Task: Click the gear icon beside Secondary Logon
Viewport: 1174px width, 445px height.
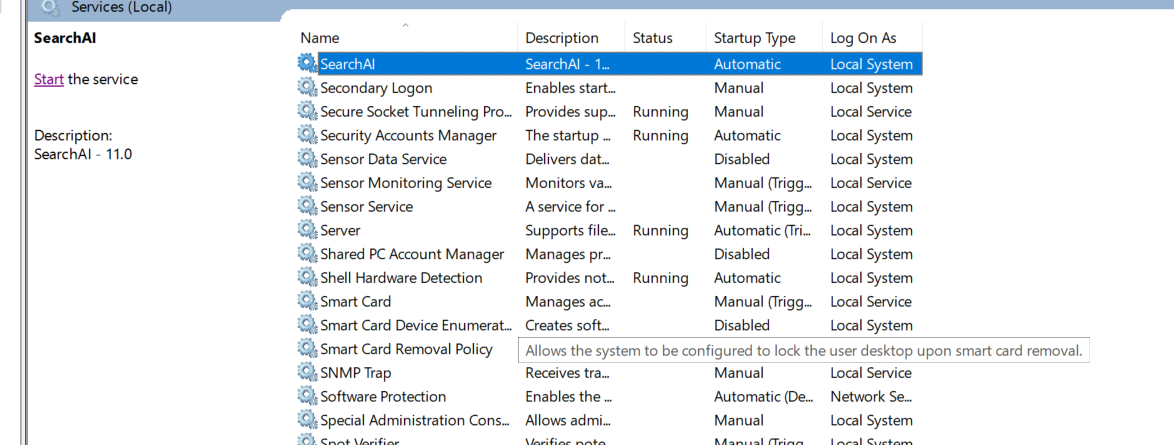Action: [308, 88]
